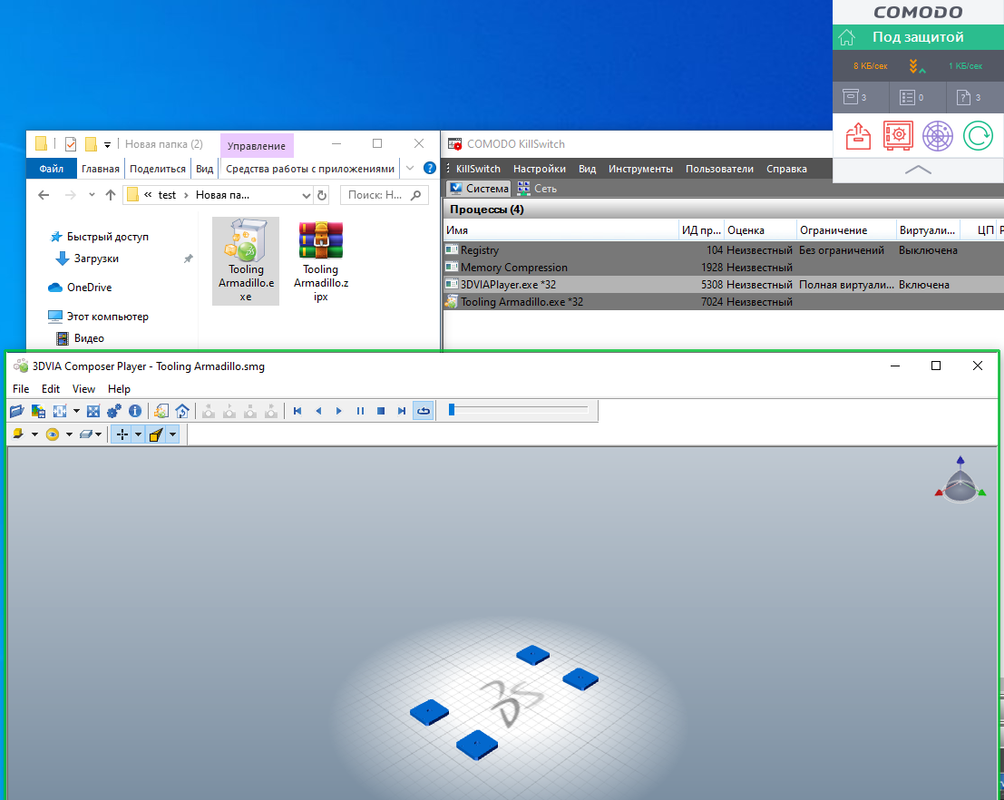Sort processes by Оценка column header
The image size is (1004, 800).
click(x=760, y=230)
